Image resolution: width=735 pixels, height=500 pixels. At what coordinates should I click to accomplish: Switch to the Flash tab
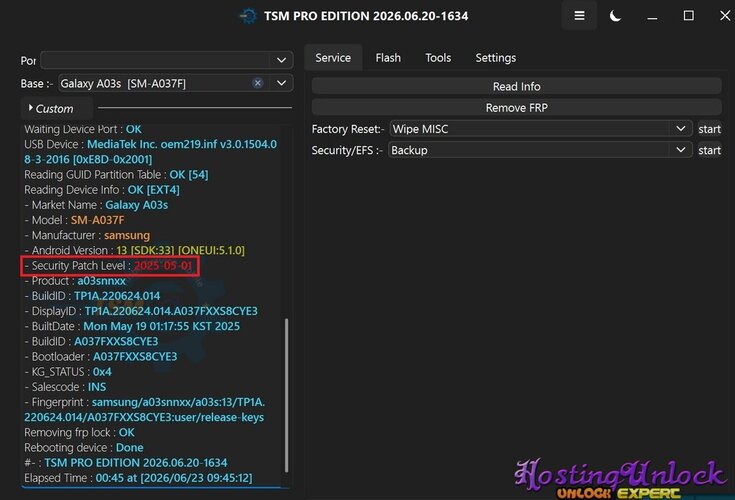click(x=388, y=58)
